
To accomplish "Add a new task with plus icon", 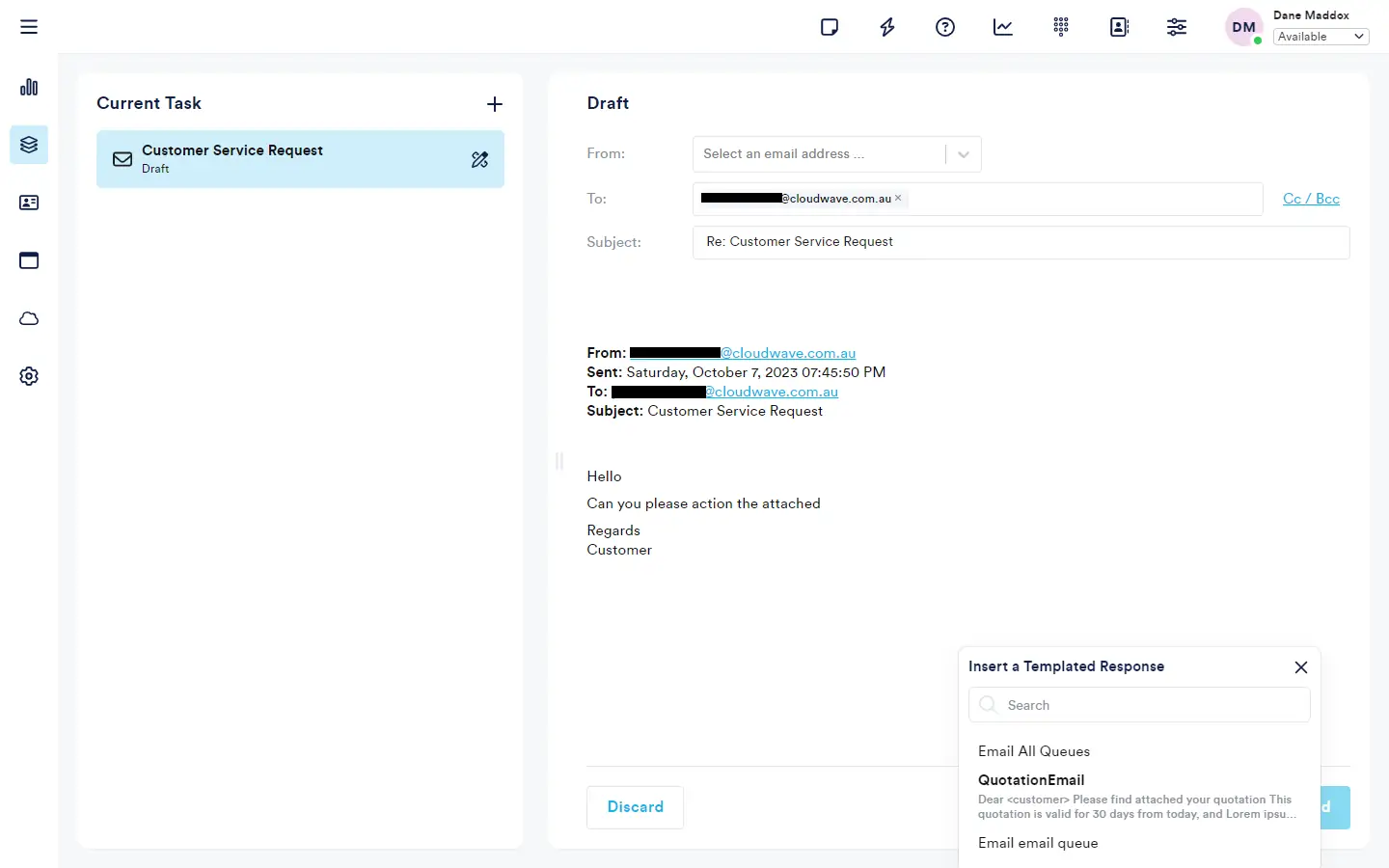I will click(495, 104).
